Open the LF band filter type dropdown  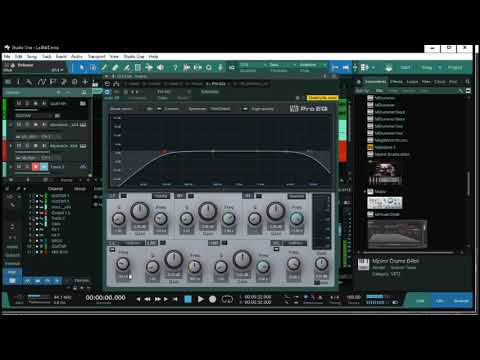[x=161, y=196]
